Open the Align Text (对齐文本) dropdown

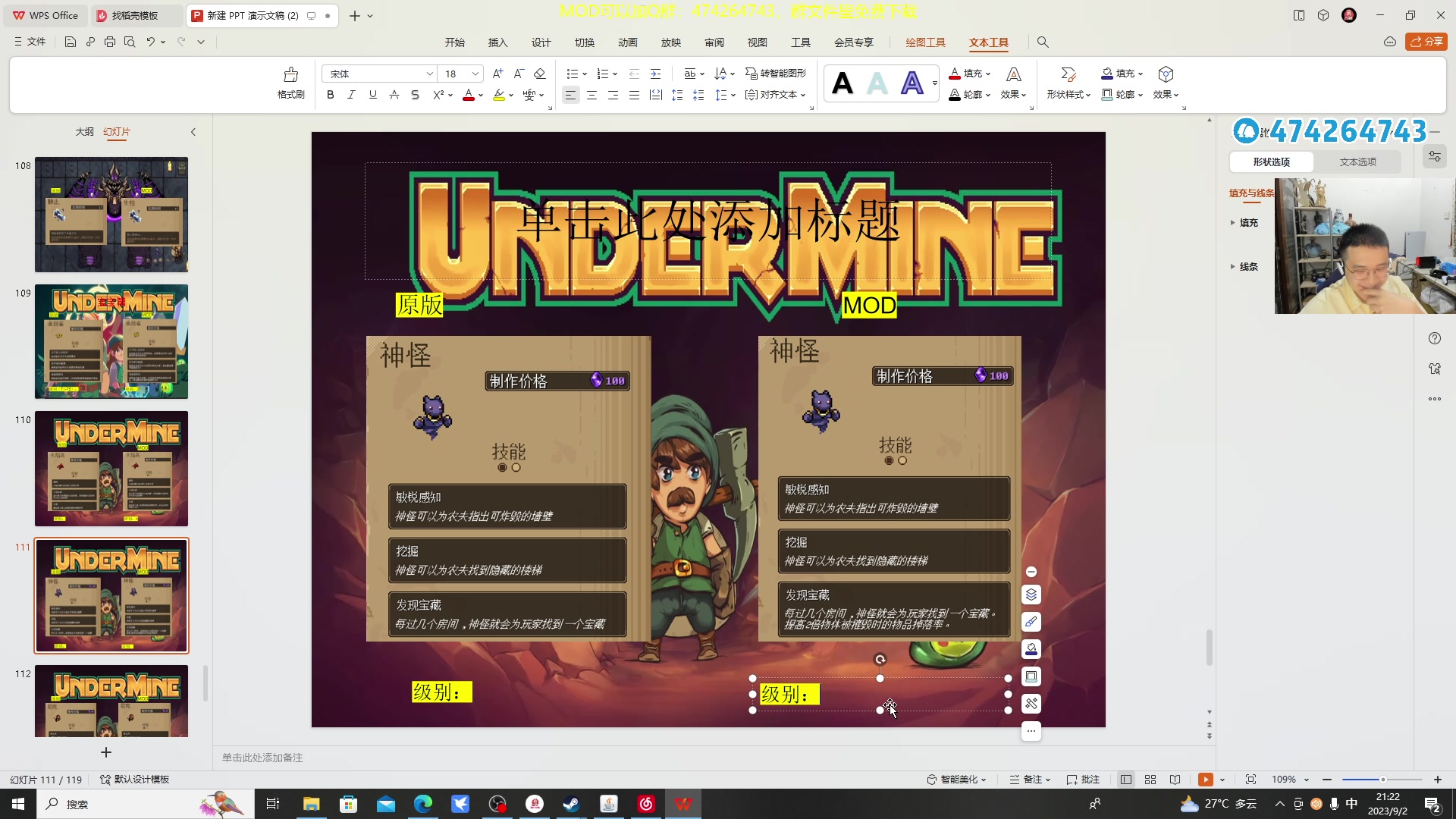point(776,95)
